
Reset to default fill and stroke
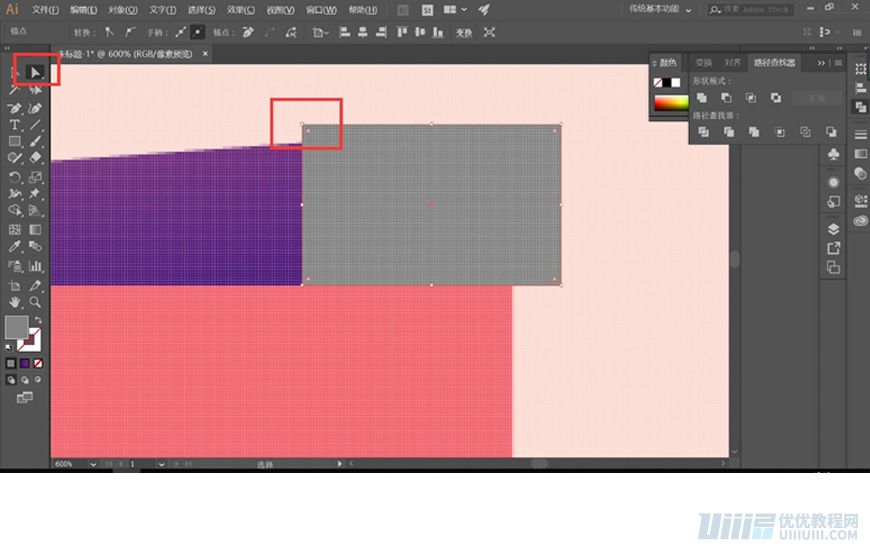tap(9, 347)
